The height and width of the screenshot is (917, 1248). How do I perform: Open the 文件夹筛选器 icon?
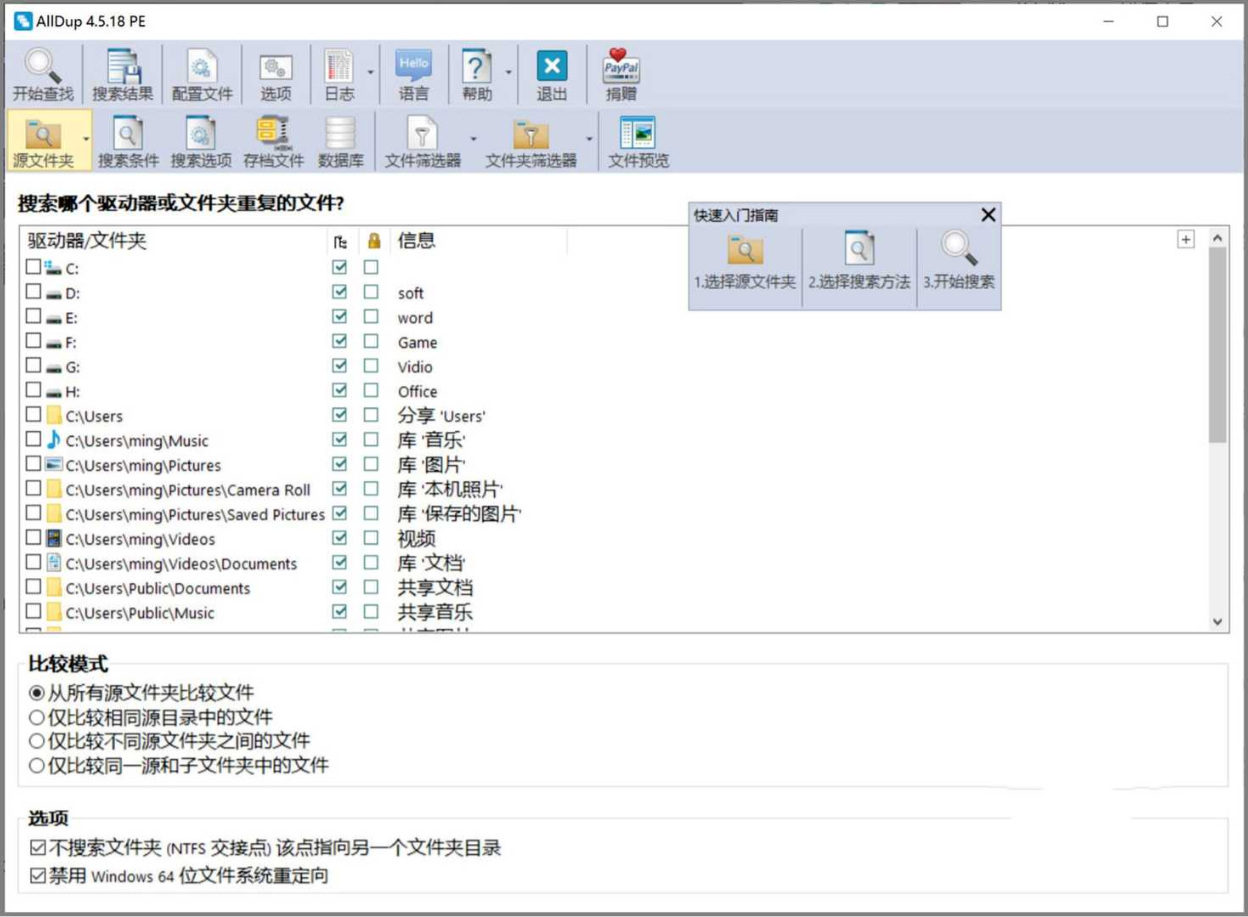tap(531, 141)
